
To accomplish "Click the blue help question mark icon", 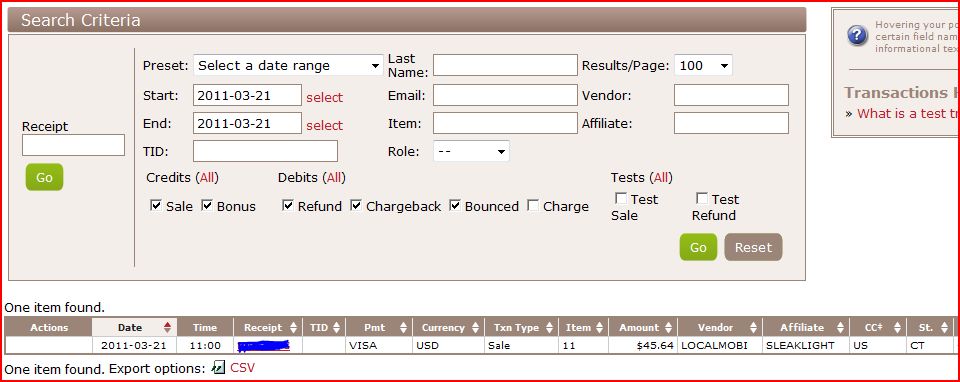I will (857, 35).
